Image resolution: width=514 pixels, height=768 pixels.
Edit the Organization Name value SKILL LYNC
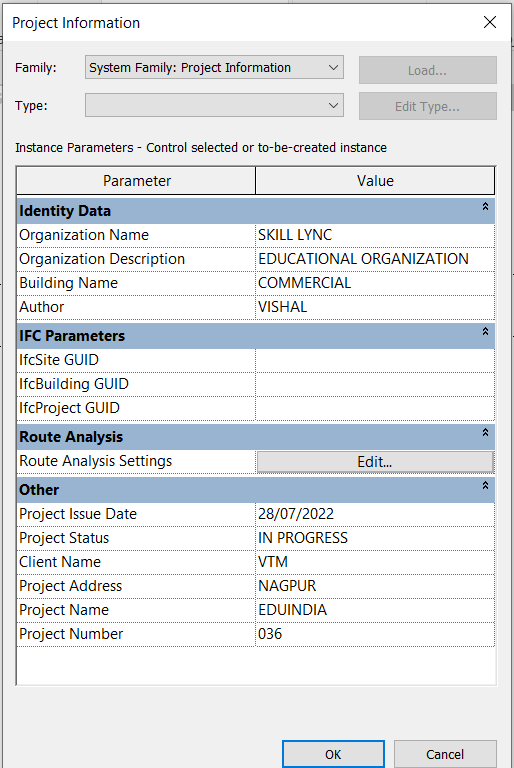375,235
